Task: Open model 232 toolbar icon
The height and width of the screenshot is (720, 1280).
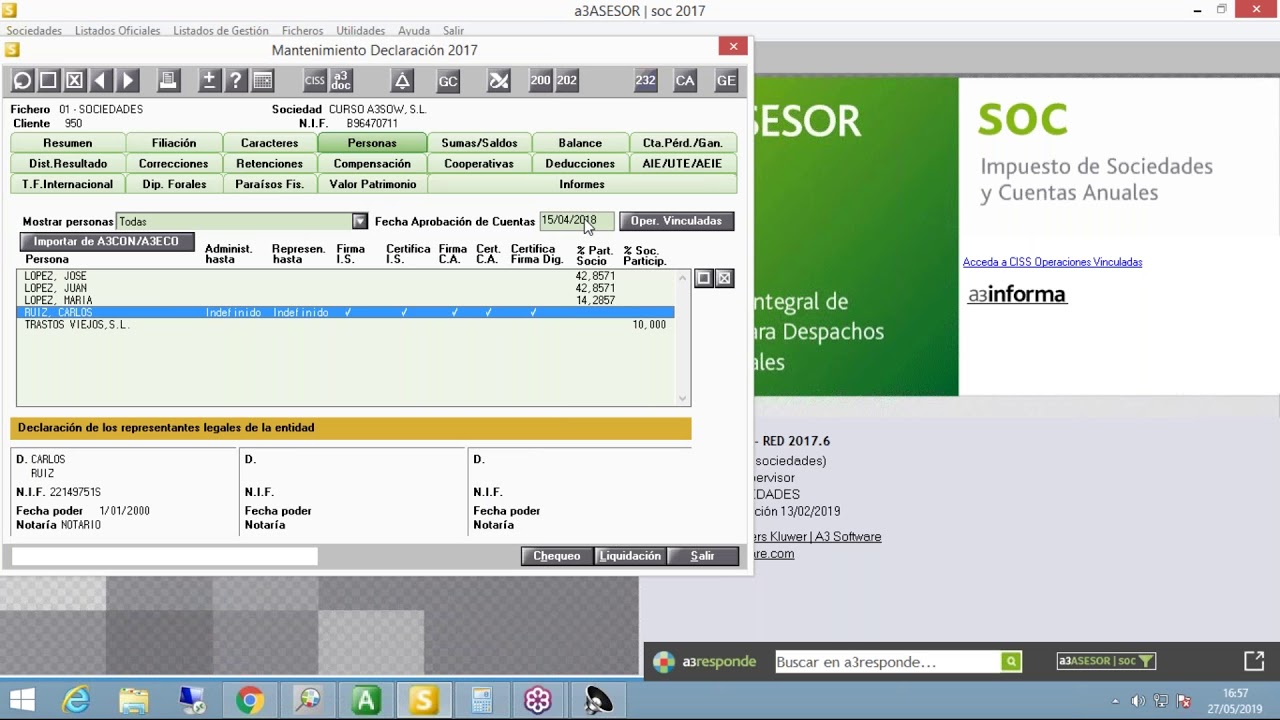Action: pos(645,81)
